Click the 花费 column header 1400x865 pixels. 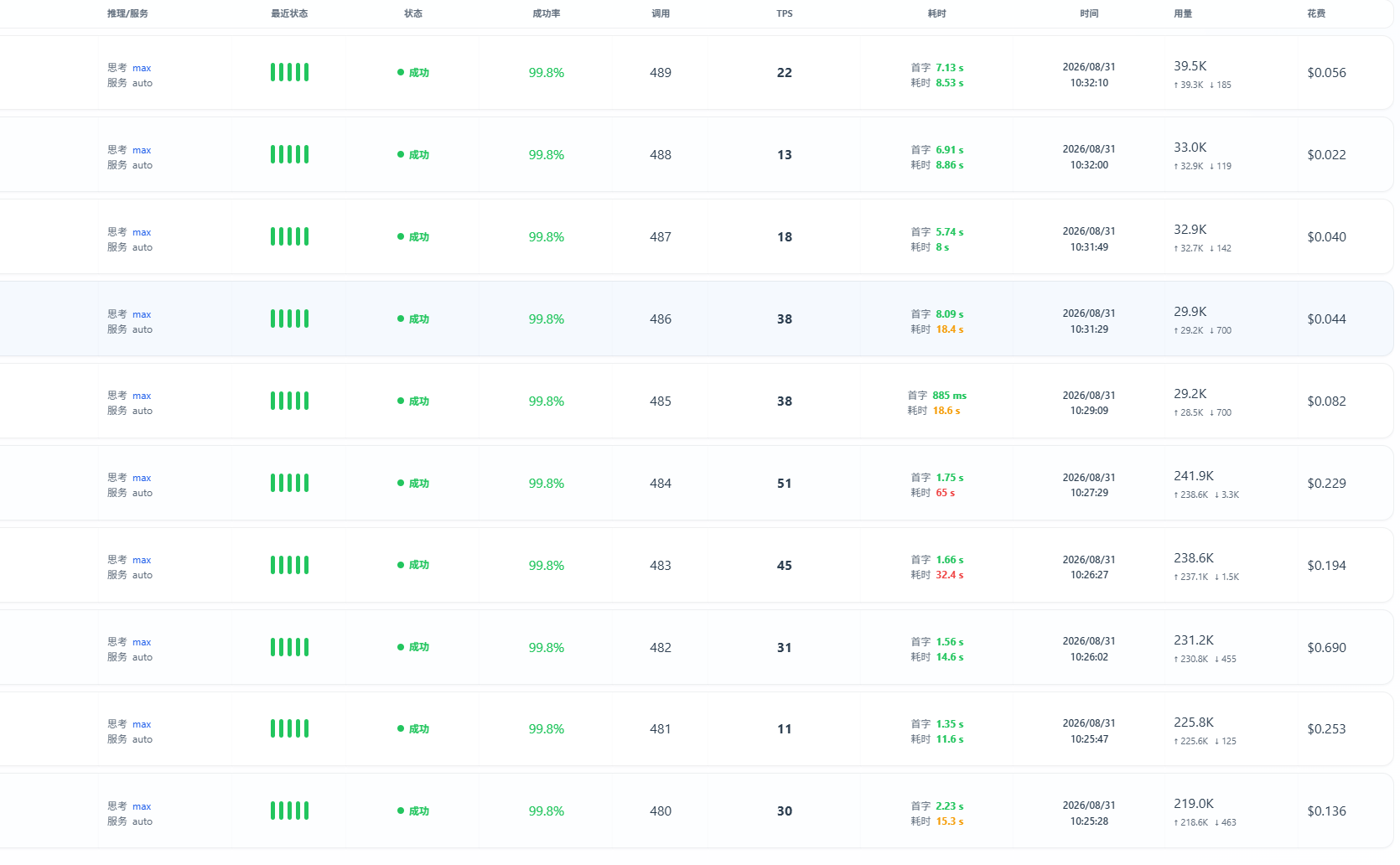point(1316,13)
